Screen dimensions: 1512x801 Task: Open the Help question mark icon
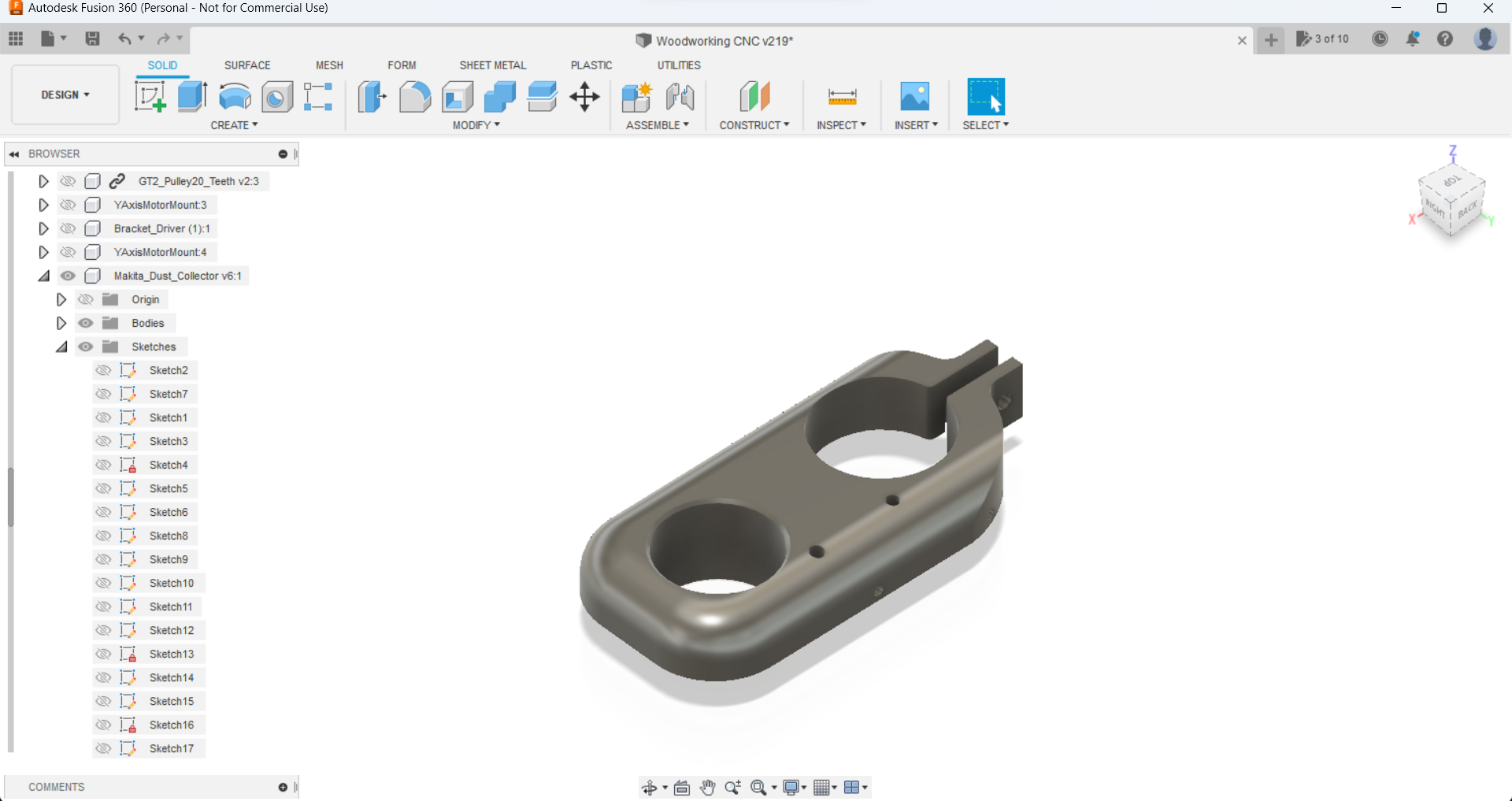coord(1445,39)
